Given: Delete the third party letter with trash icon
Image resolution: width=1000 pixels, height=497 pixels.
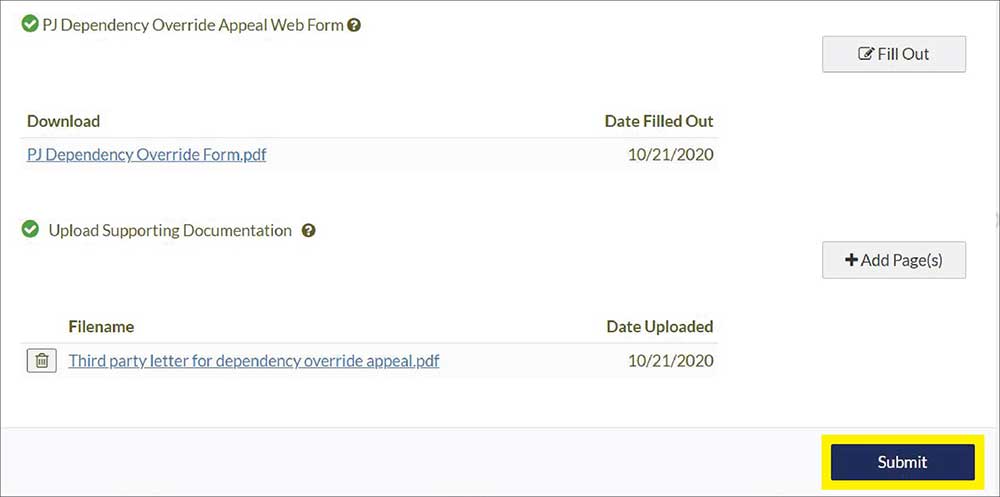Looking at the screenshot, I should click(x=41, y=360).
